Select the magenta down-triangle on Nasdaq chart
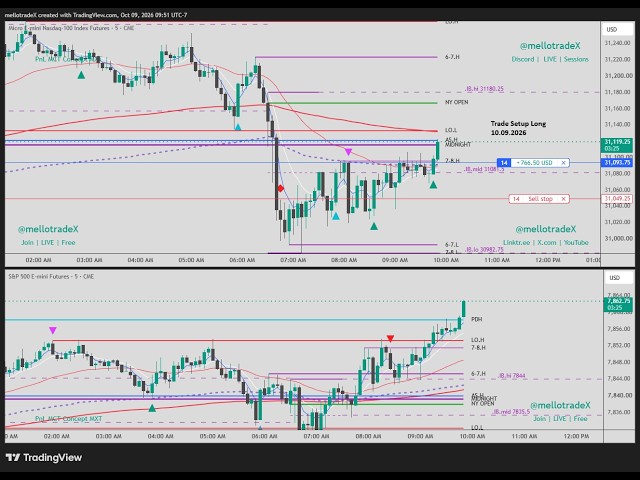Screen dimensions: 640x480 pyautogui.click(x=348, y=152)
